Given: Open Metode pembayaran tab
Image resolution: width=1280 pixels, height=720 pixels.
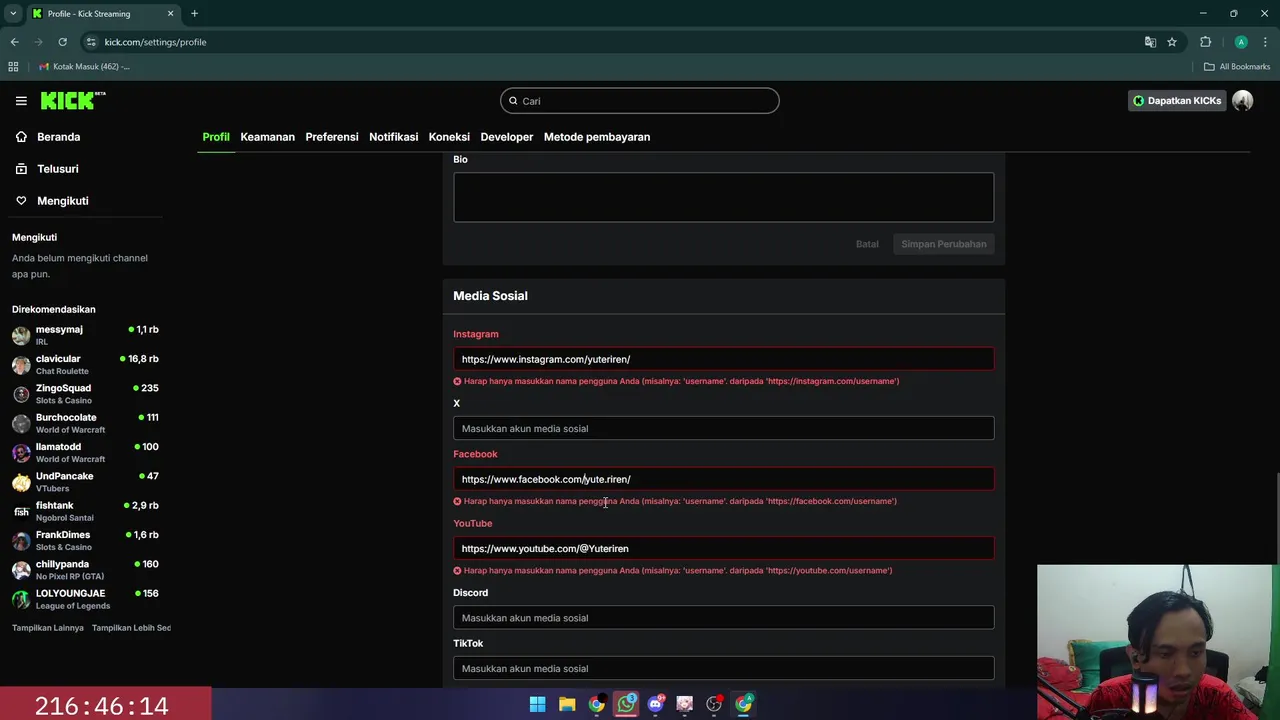Looking at the screenshot, I should (597, 137).
